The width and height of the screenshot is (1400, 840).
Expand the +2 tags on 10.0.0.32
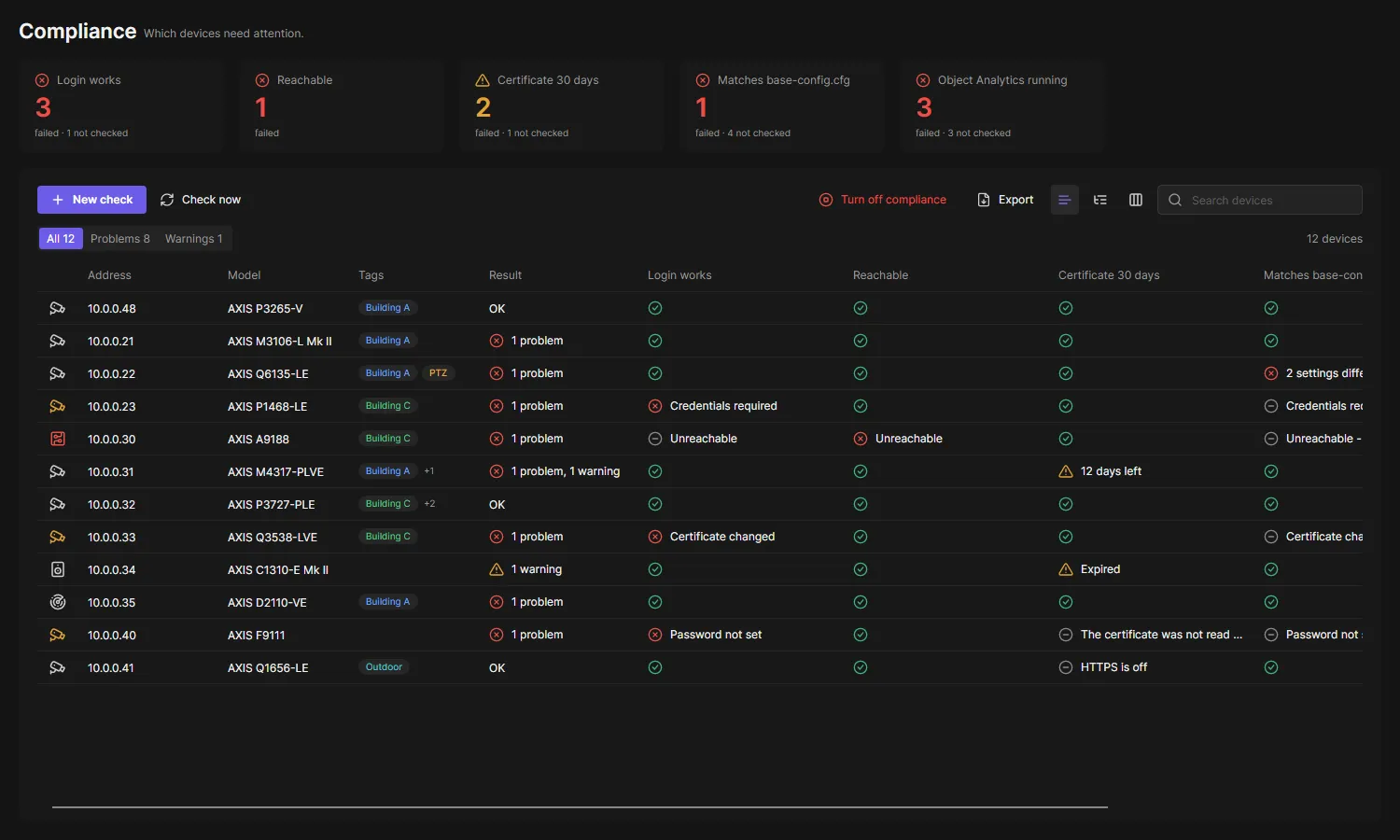coord(429,504)
